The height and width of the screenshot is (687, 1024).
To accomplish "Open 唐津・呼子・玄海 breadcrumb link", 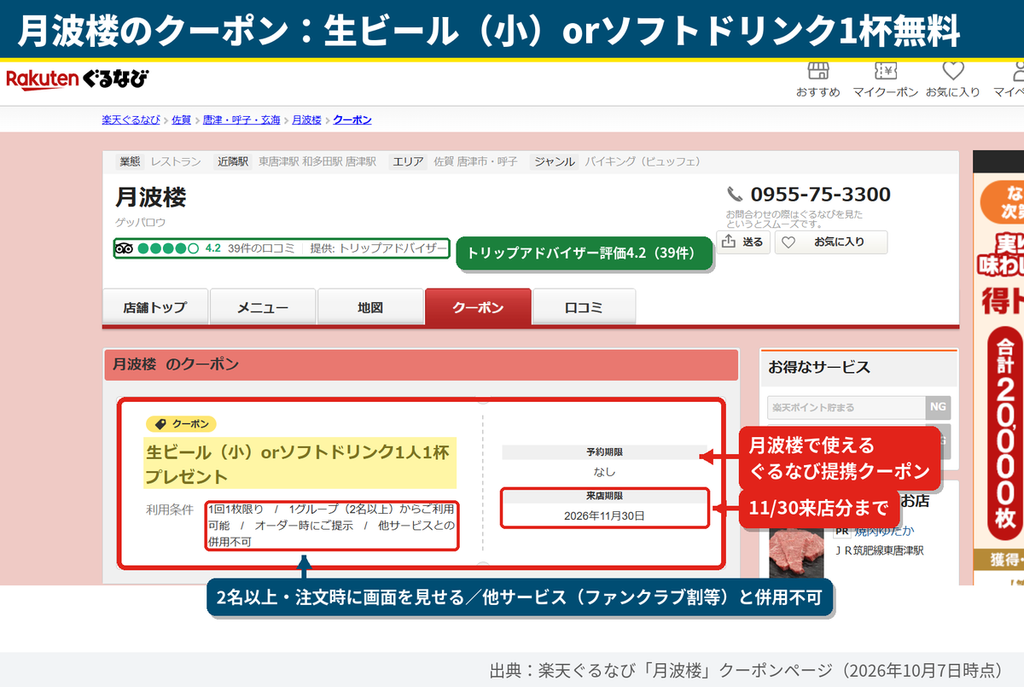I will tap(241, 120).
